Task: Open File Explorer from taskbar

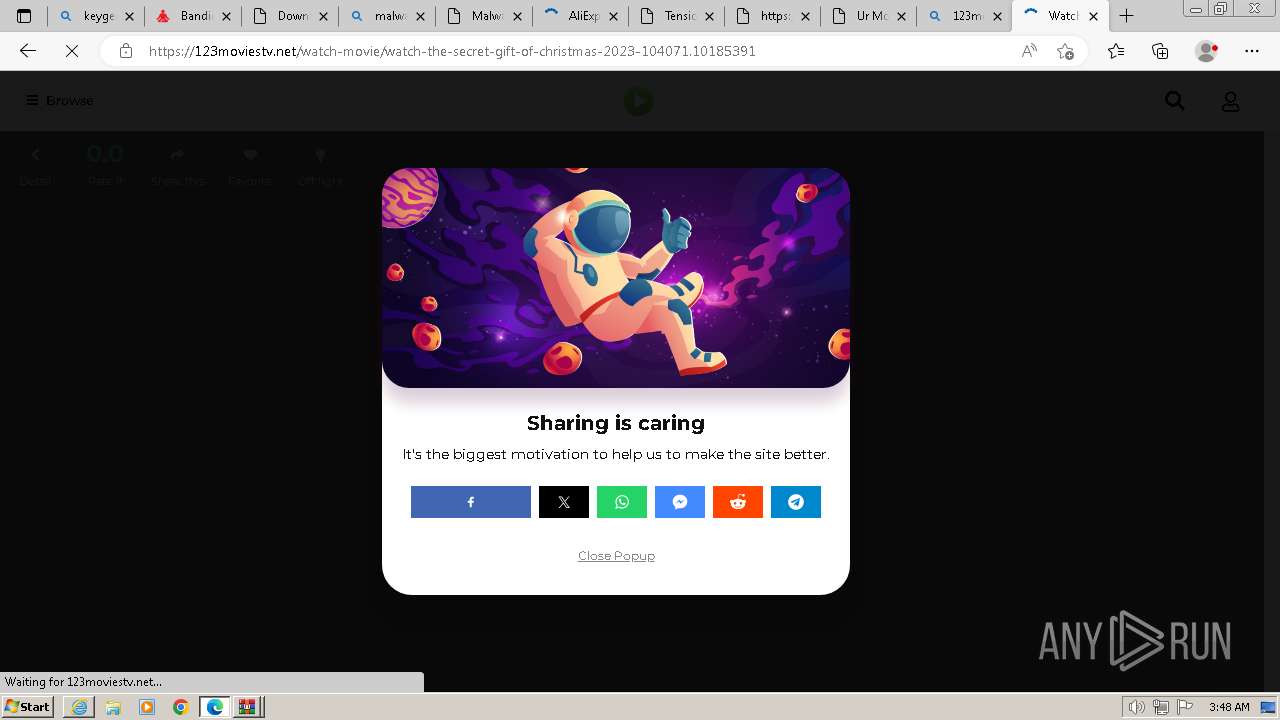Action: click(x=113, y=707)
